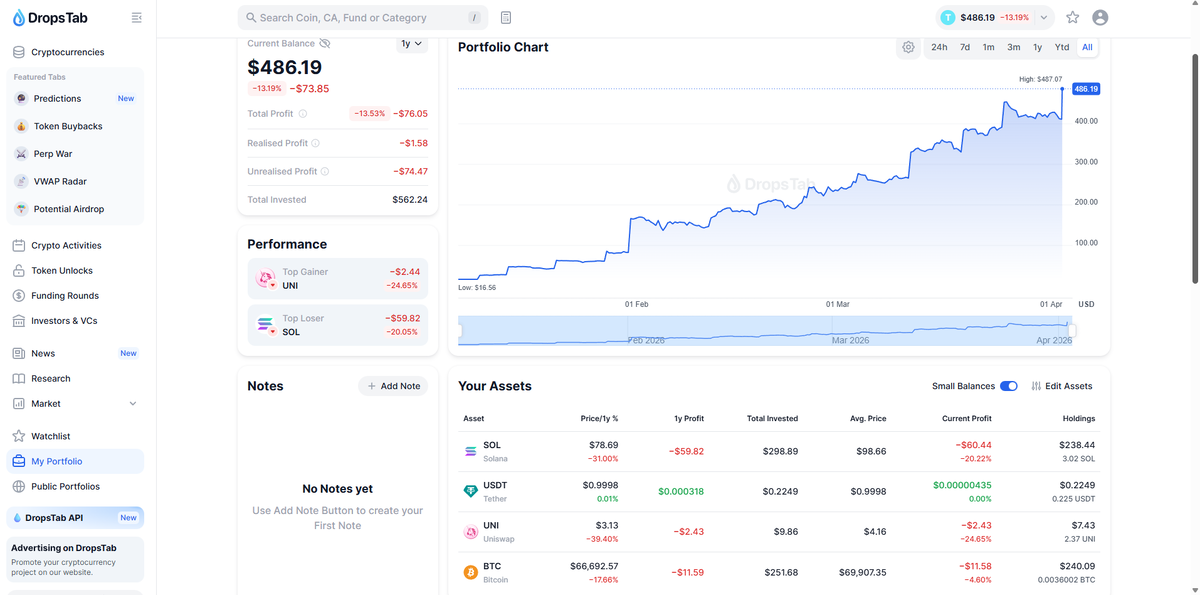Click the Top Gainer UNI card
The width and height of the screenshot is (1200, 595).
coord(338,279)
